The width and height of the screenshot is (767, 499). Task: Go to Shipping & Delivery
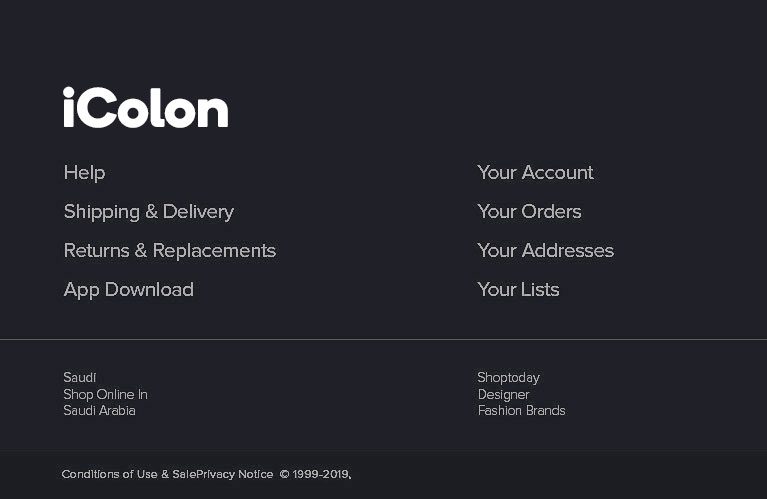148,212
